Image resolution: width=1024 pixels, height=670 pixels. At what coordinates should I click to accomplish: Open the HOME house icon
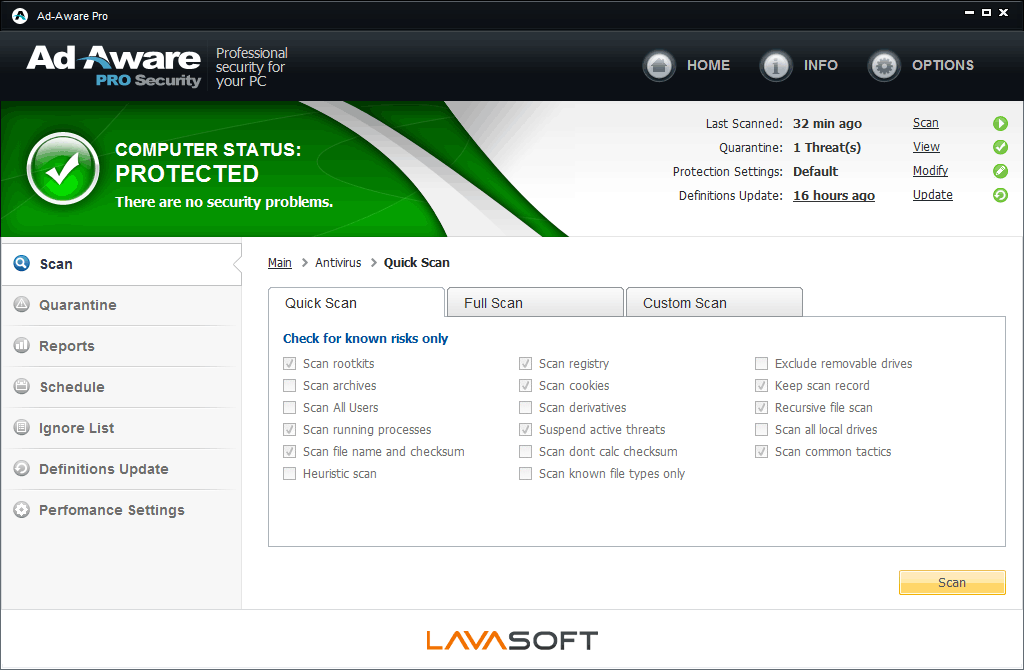click(659, 65)
